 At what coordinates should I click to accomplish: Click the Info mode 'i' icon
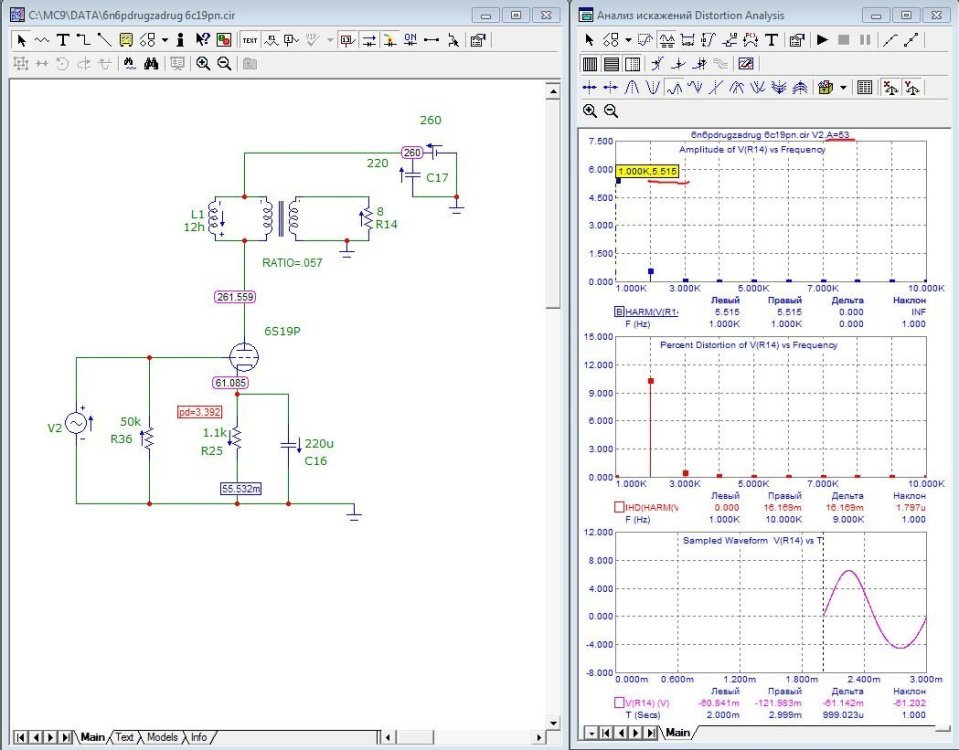[x=180, y=41]
